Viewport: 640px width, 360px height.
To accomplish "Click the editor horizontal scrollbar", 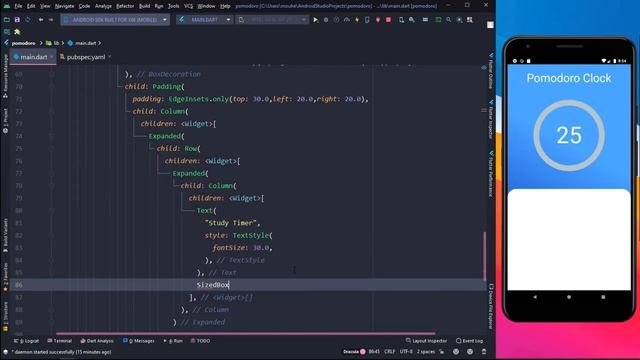I will pos(245,333).
